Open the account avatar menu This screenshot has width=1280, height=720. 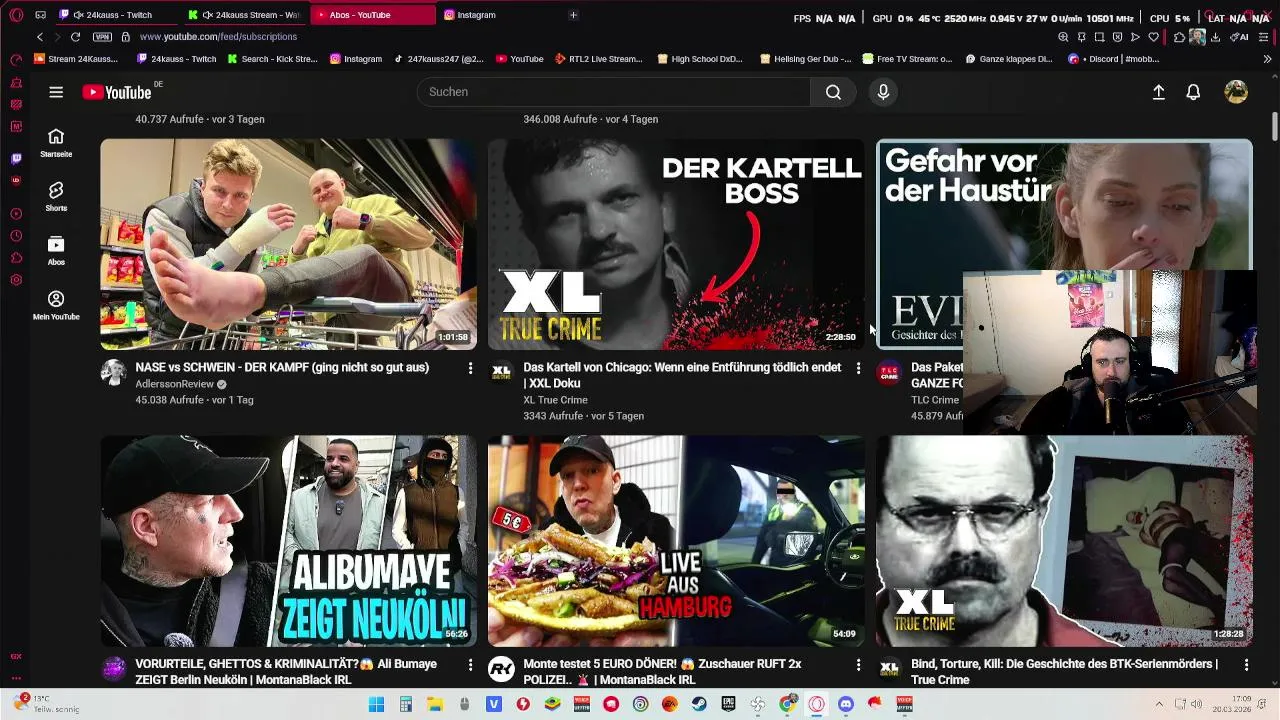[x=1236, y=92]
